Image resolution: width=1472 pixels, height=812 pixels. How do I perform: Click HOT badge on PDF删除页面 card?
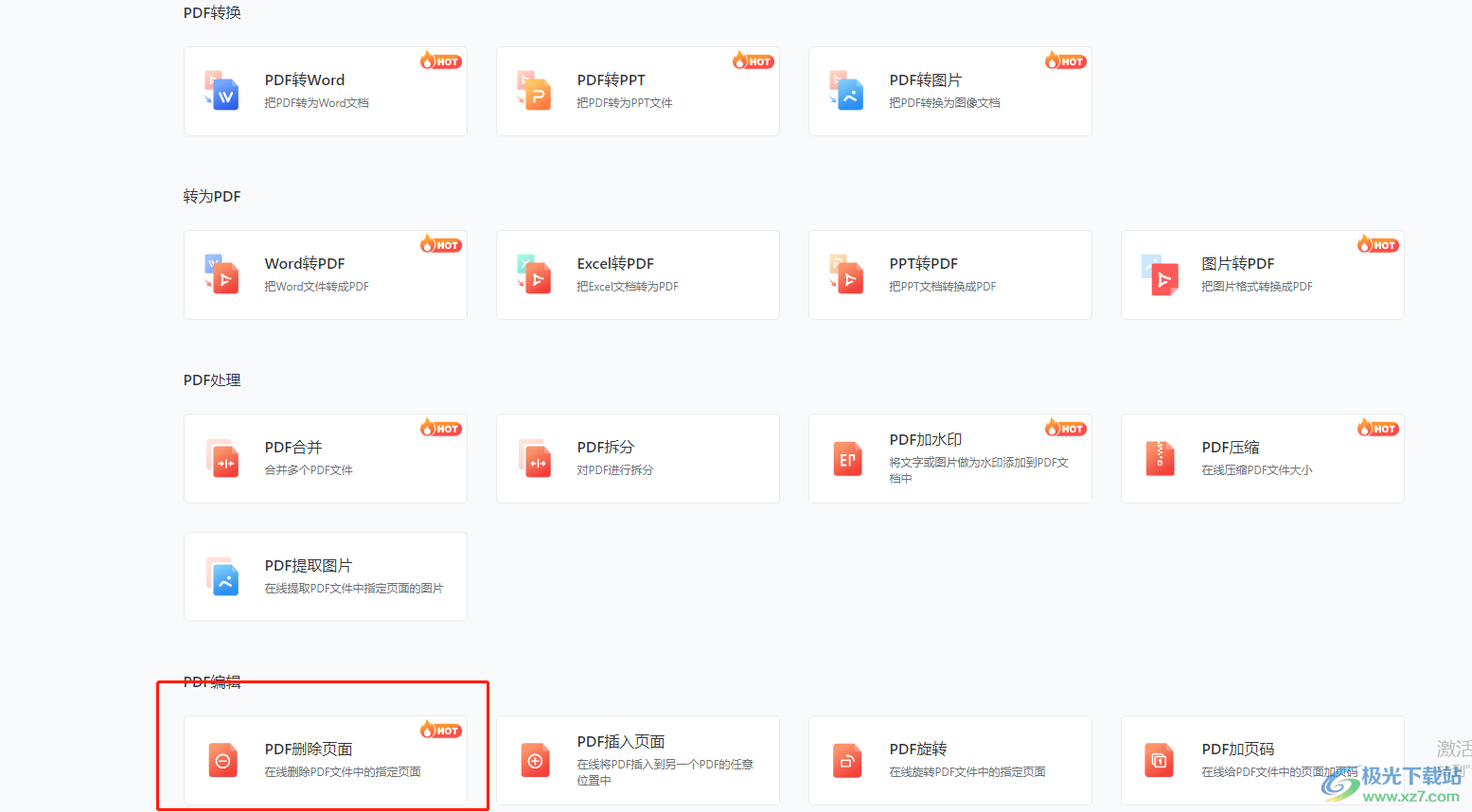[441, 730]
